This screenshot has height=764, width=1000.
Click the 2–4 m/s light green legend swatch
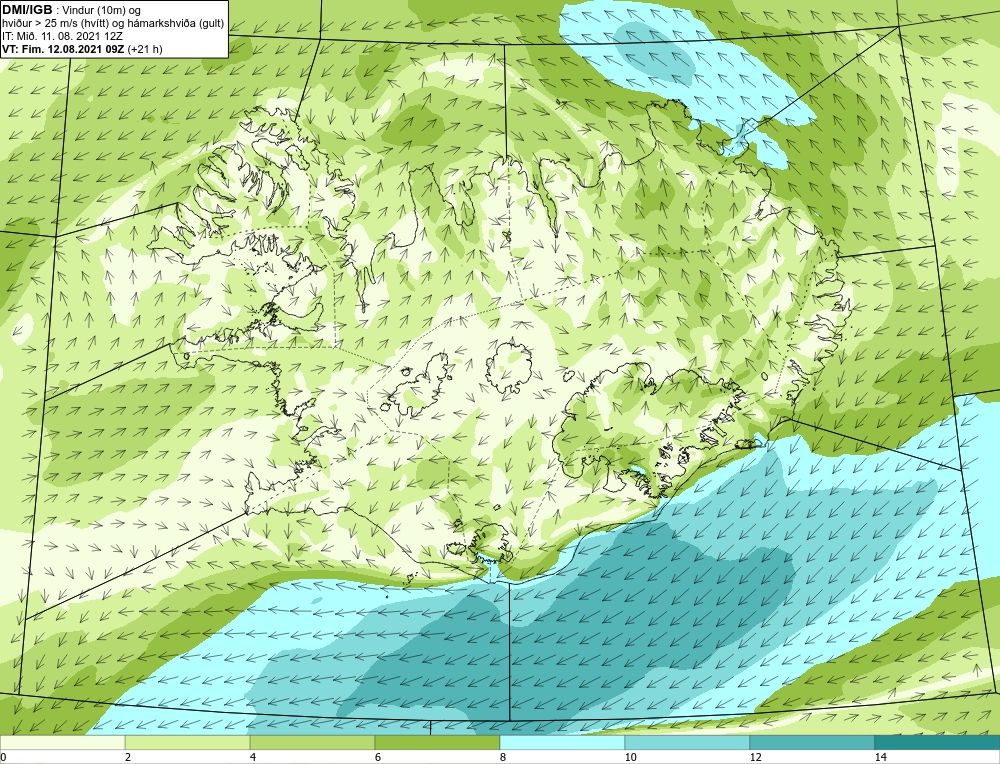188,742
